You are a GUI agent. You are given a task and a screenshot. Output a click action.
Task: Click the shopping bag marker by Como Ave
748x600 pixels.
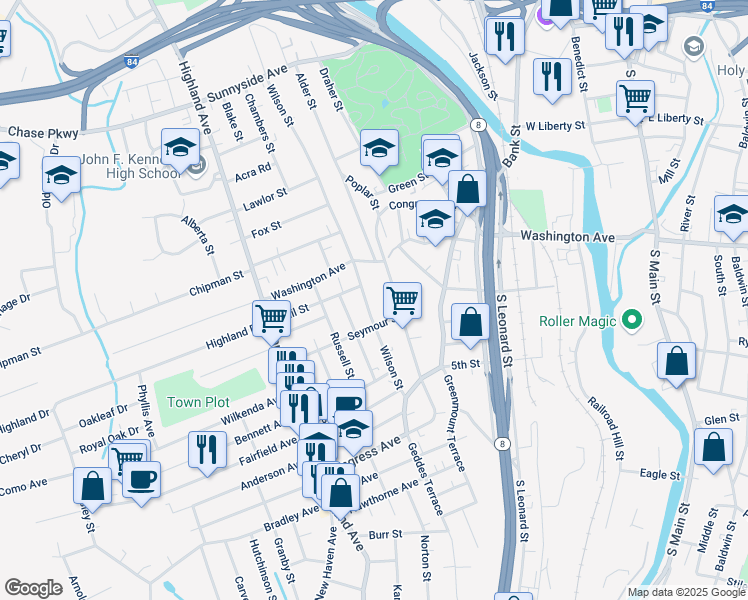pyautogui.click(x=92, y=490)
